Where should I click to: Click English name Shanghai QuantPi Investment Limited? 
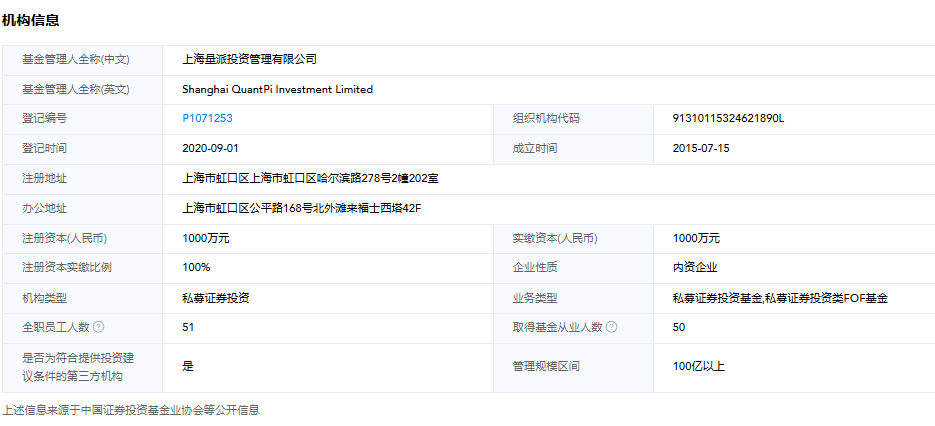tap(277, 89)
